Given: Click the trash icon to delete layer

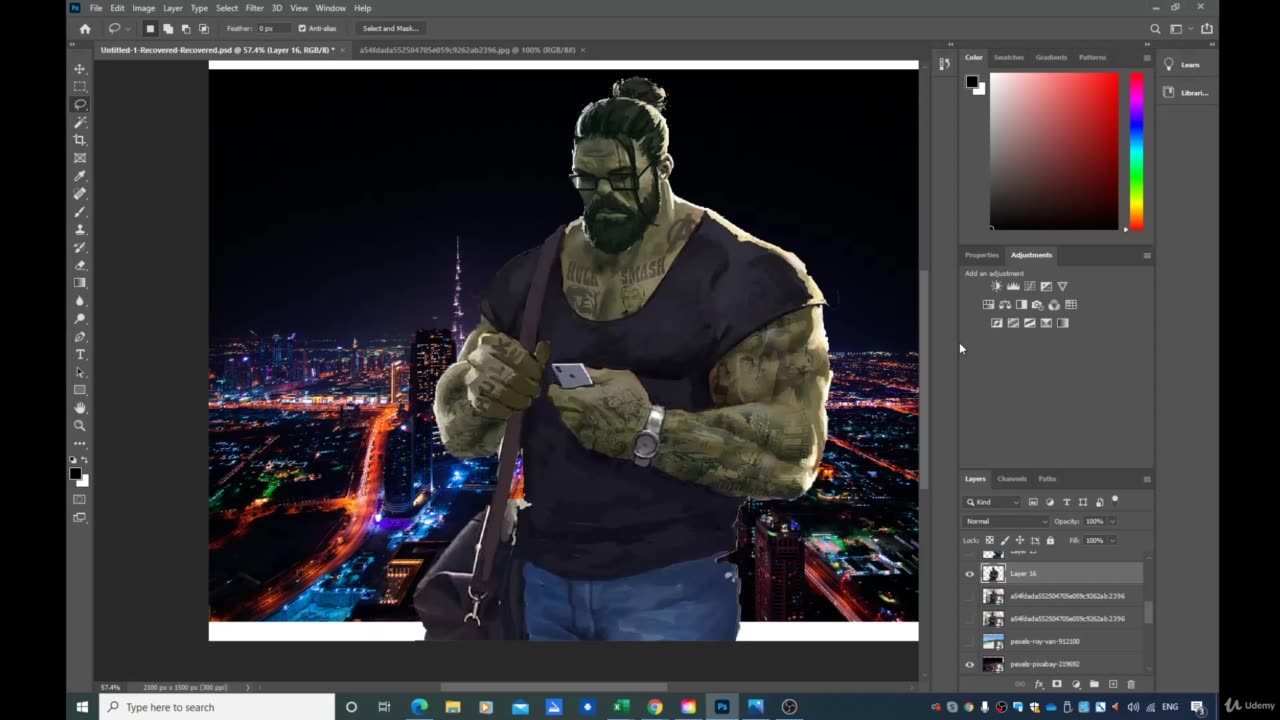Looking at the screenshot, I should pos(1131,684).
